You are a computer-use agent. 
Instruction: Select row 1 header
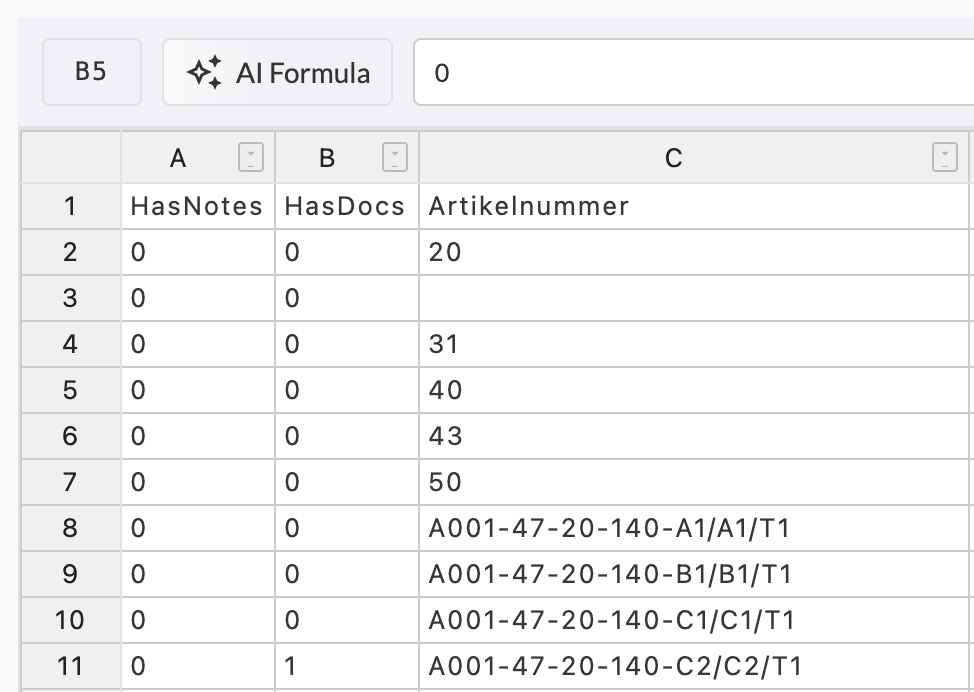pos(71,206)
